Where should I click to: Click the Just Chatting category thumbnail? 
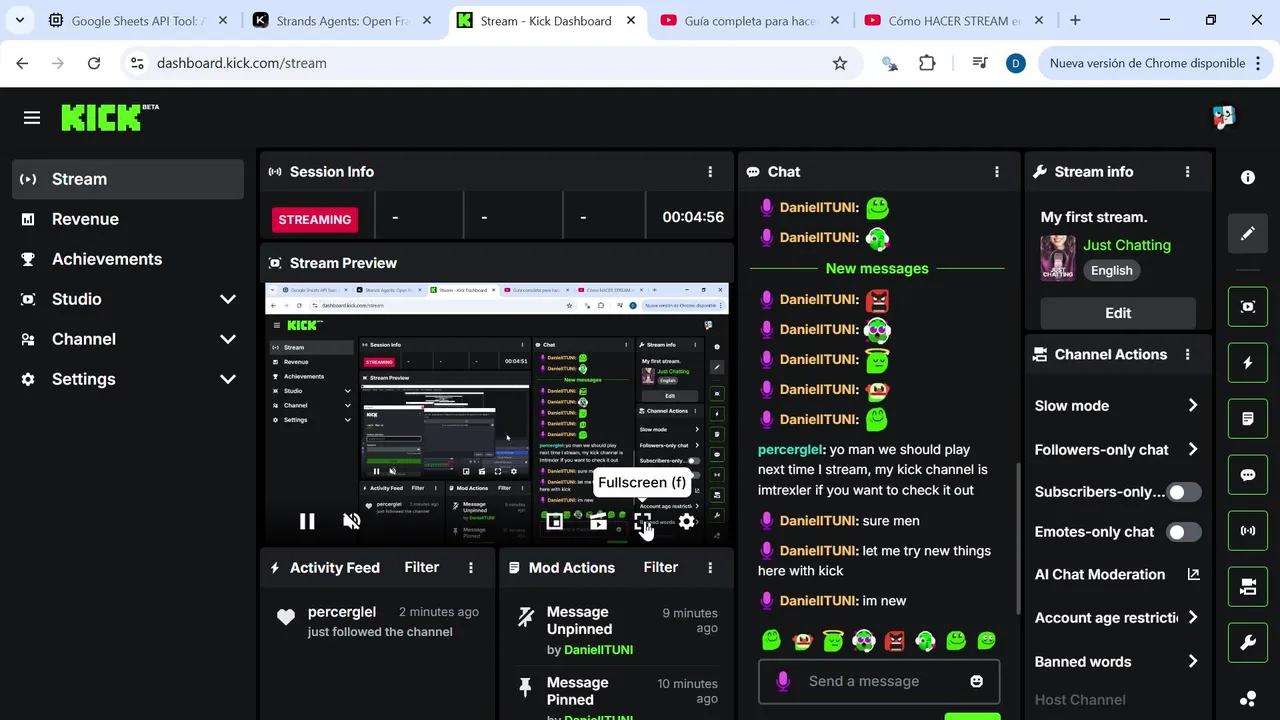tap(1058, 258)
